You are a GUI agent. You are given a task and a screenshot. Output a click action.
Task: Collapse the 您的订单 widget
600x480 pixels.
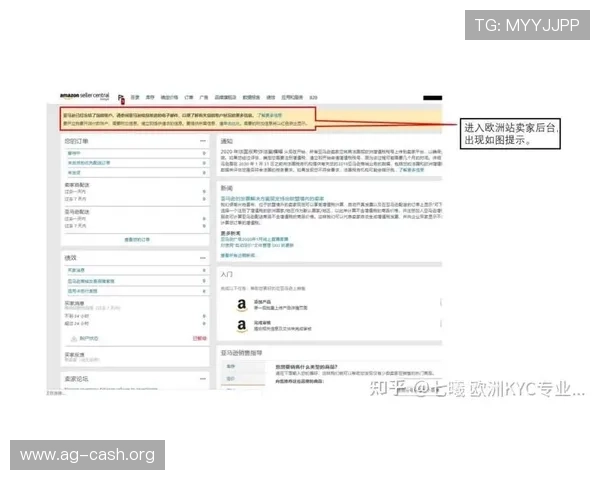pyautogui.click(x=203, y=141)
